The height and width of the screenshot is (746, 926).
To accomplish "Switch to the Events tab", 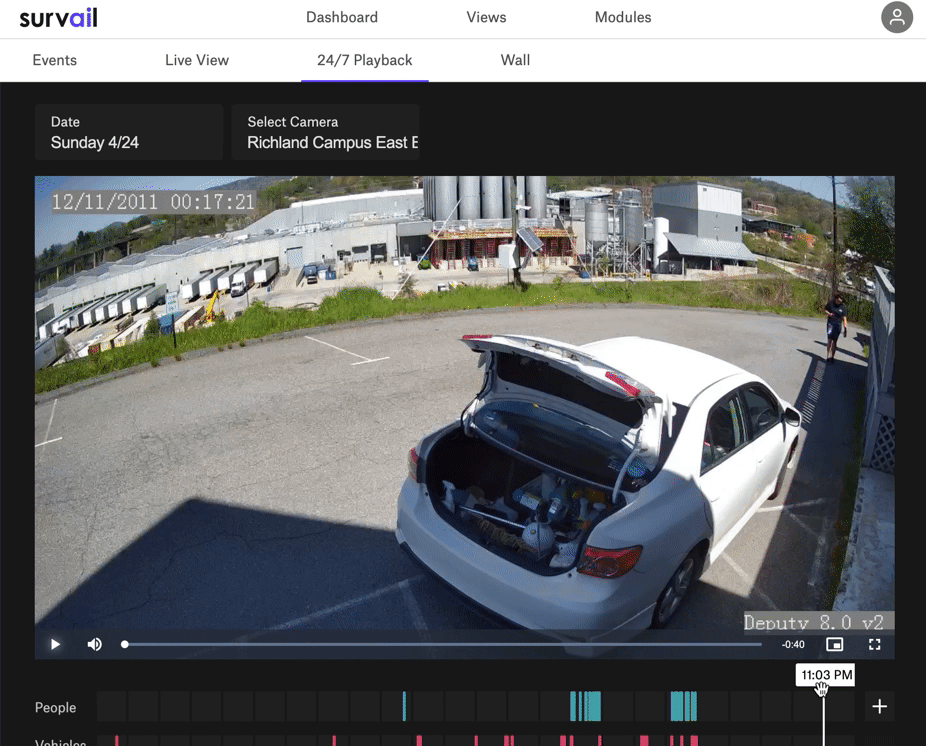I will click(x=55, y=60).
